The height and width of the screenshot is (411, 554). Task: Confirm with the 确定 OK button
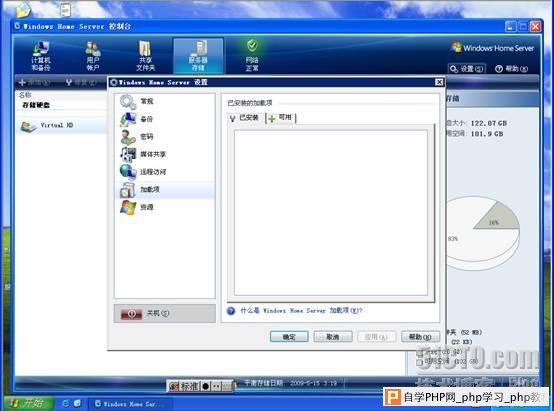coord(289,337)
